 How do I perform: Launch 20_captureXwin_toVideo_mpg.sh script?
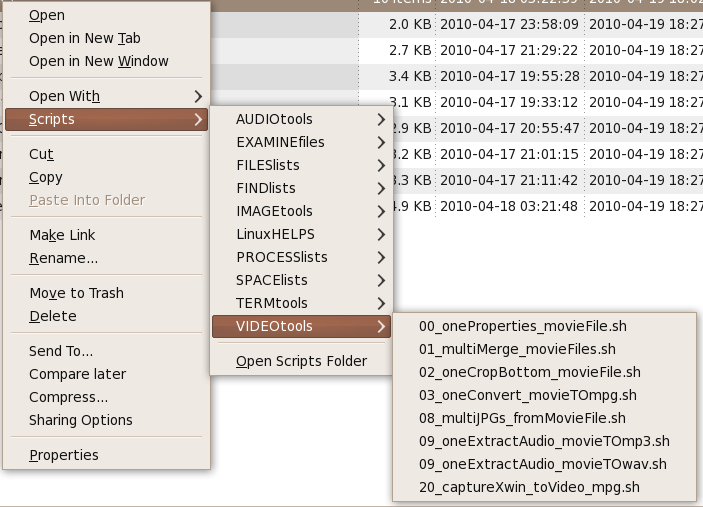point(529,487)
